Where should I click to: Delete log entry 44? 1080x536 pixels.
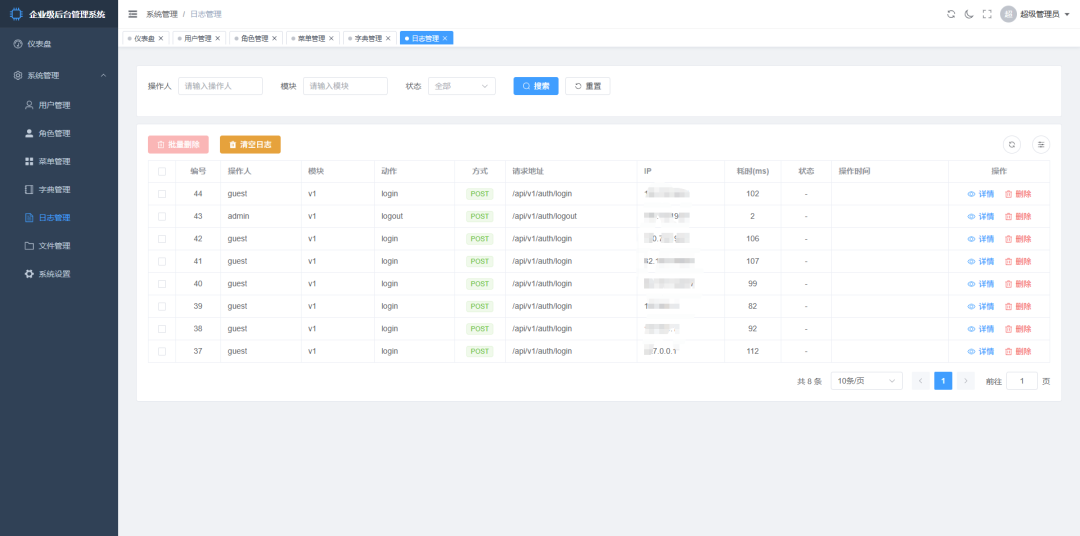1018,194
